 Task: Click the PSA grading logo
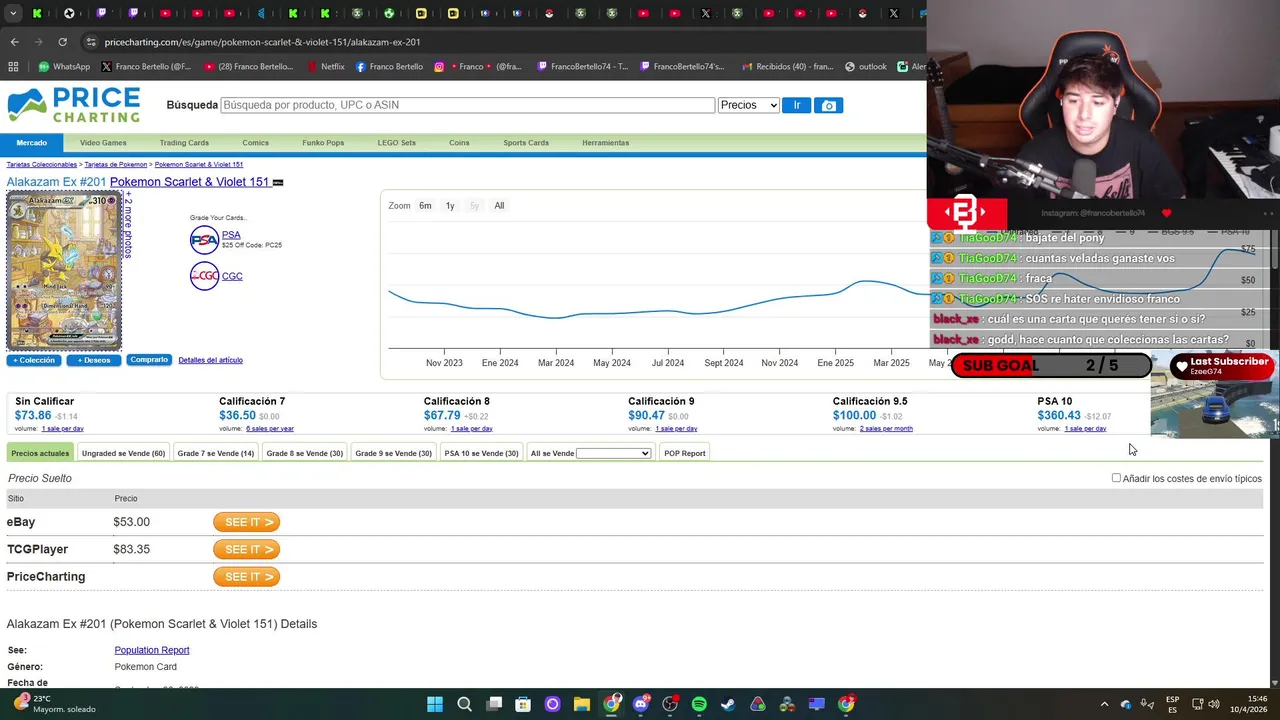[x=204, y=239]
